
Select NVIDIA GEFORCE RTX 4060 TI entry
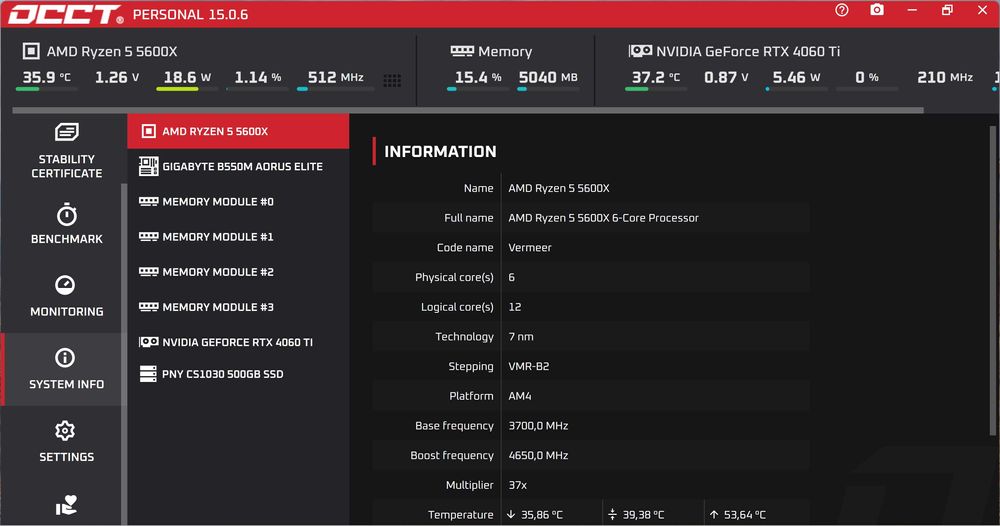[239, 342]
